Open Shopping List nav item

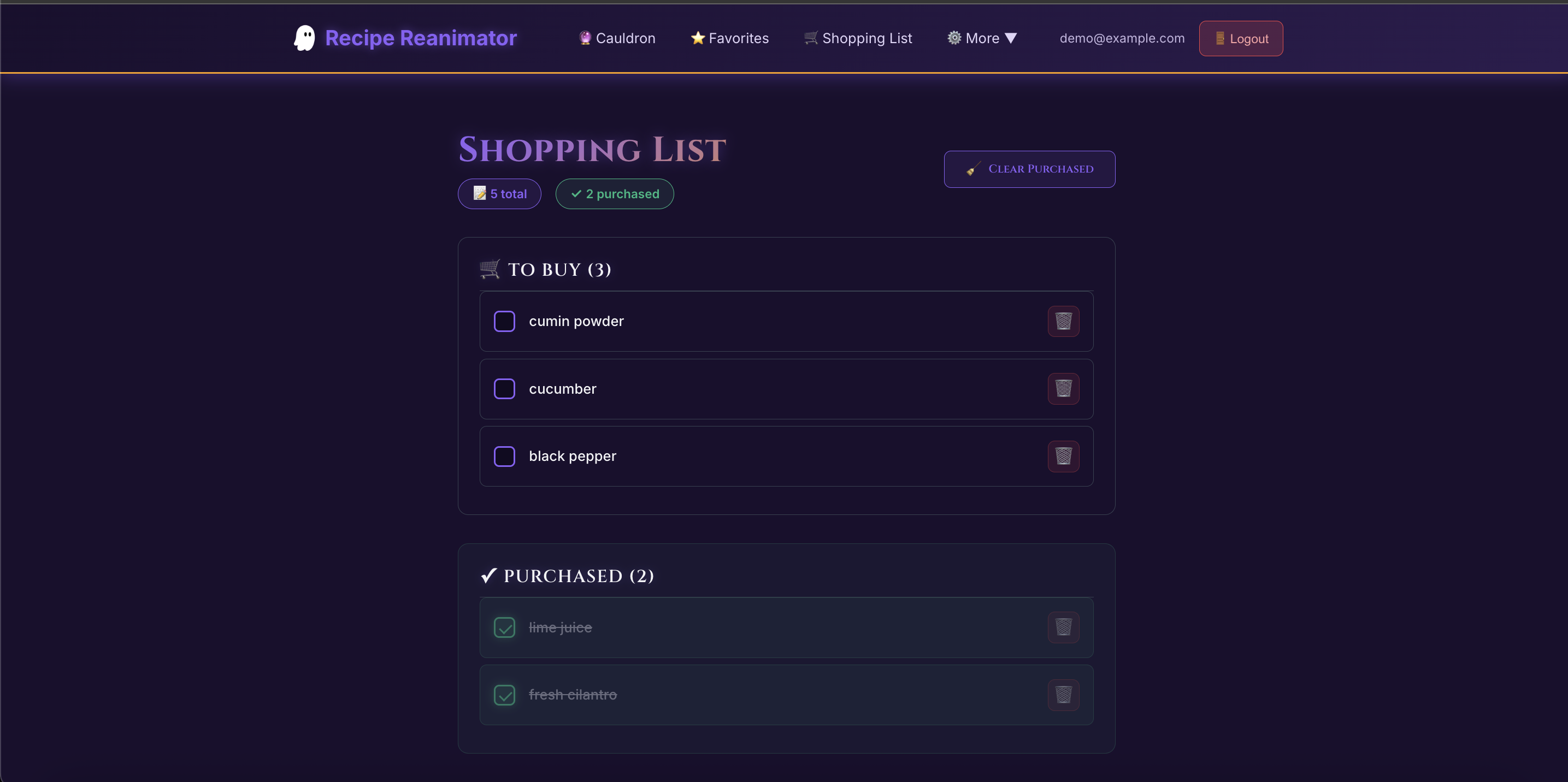(x=858, y=38)
